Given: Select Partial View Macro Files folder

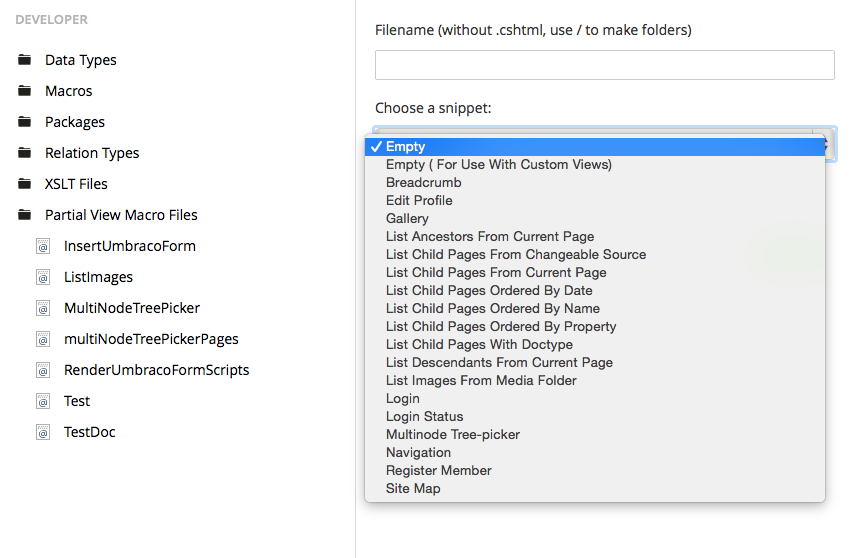Looking at the screenshot, I should click(121, 215).
